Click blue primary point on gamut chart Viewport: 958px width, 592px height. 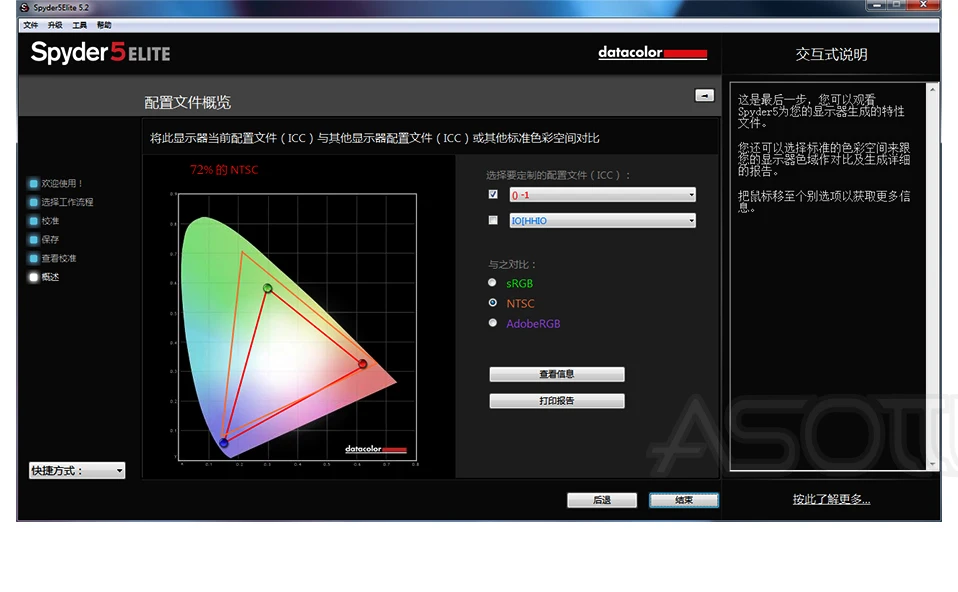(x=224, y=442)
